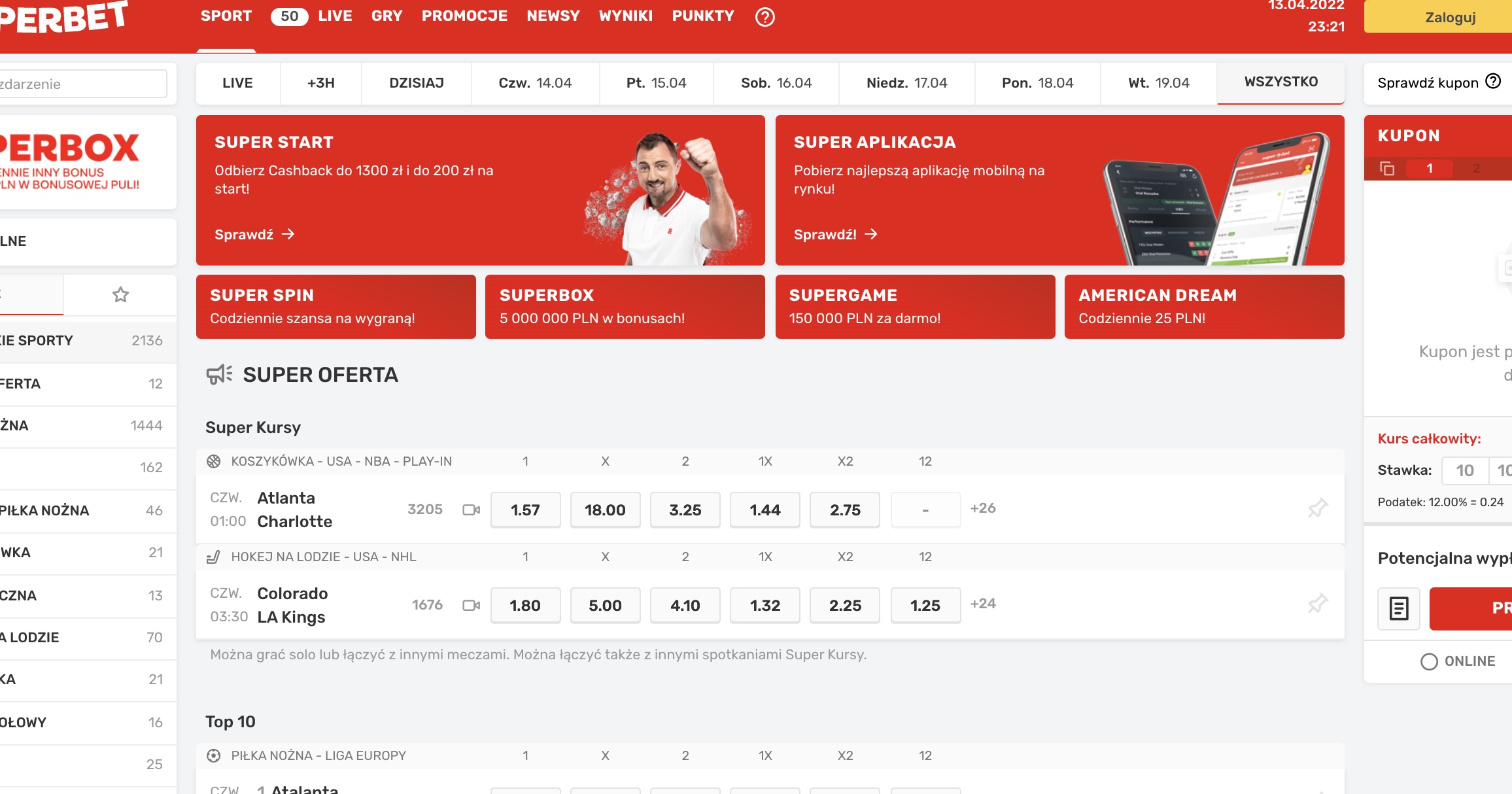Screen dimensions: 1512x794
Task: Pin the Atlanta vs Charlotte event
Action: point(1317,508)
